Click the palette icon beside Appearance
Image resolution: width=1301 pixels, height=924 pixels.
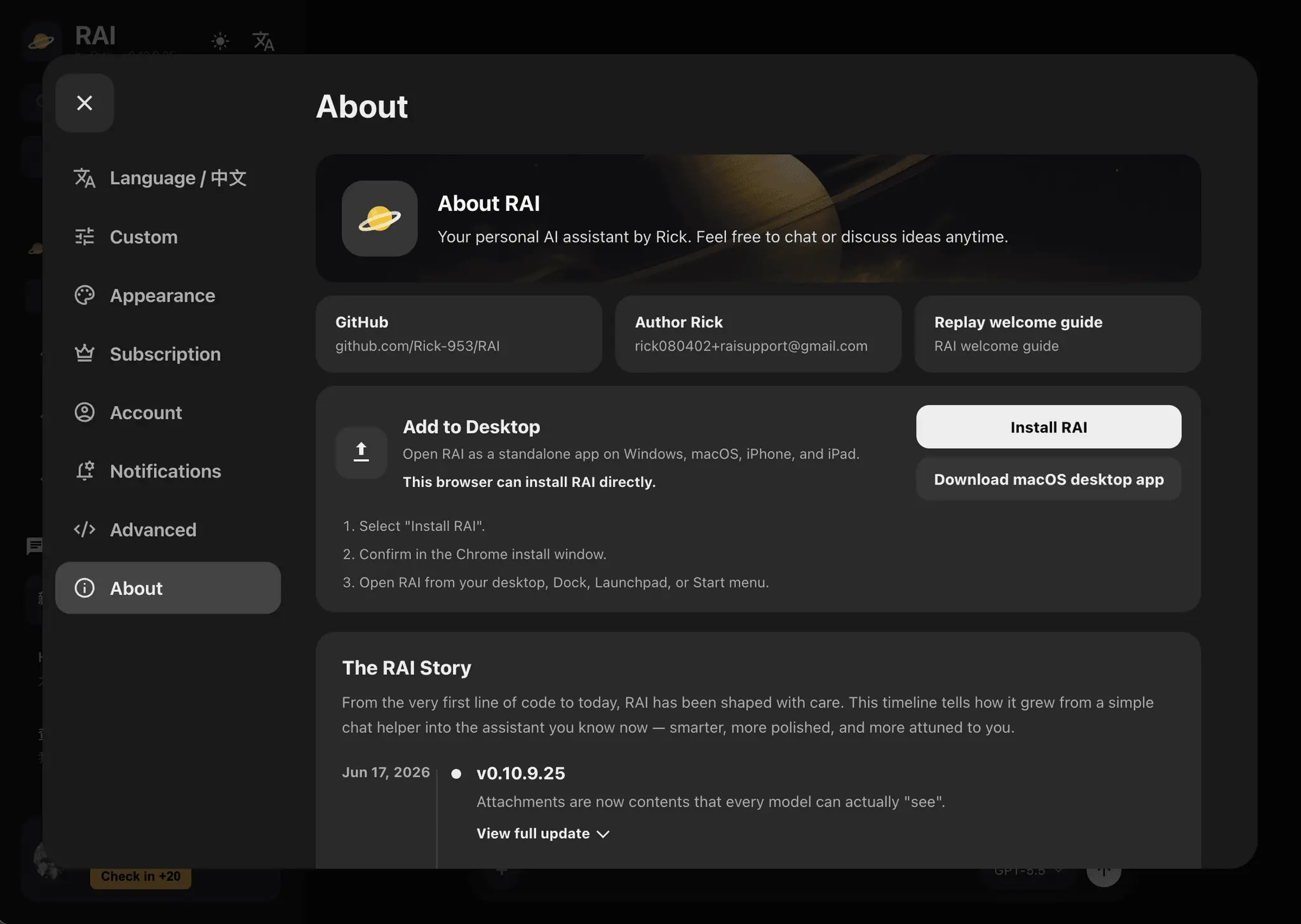coord(84,295)
